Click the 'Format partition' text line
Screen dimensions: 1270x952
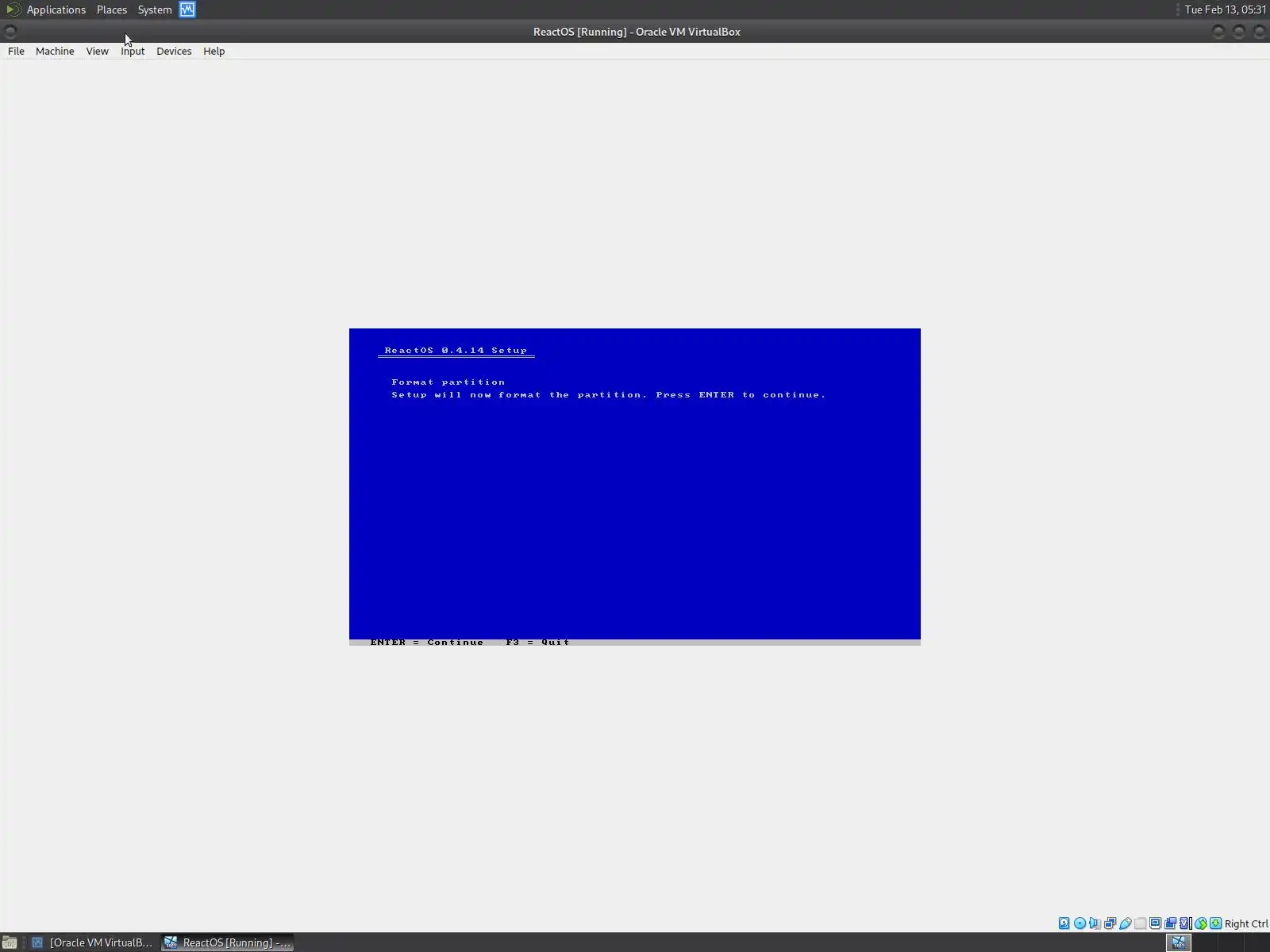click(448, 382)
